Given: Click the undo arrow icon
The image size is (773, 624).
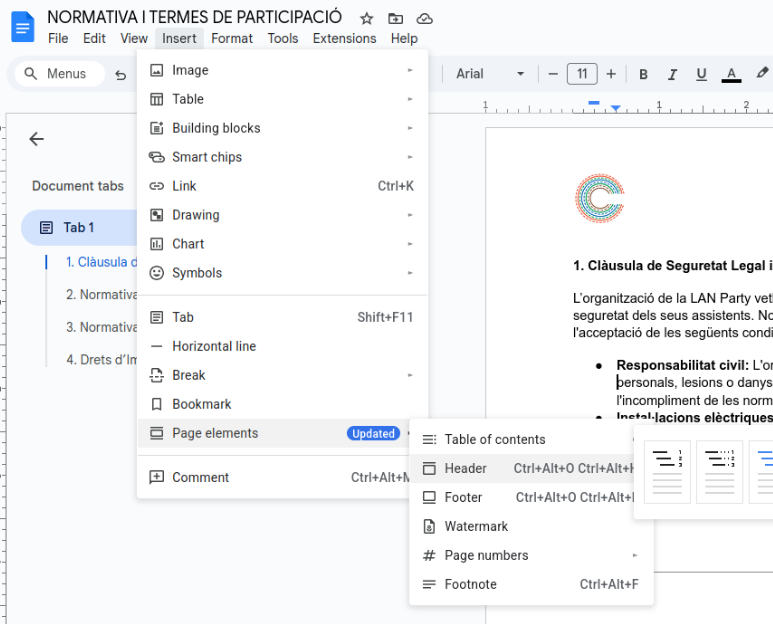Looking at the screenshot, I should pos(121,74).
